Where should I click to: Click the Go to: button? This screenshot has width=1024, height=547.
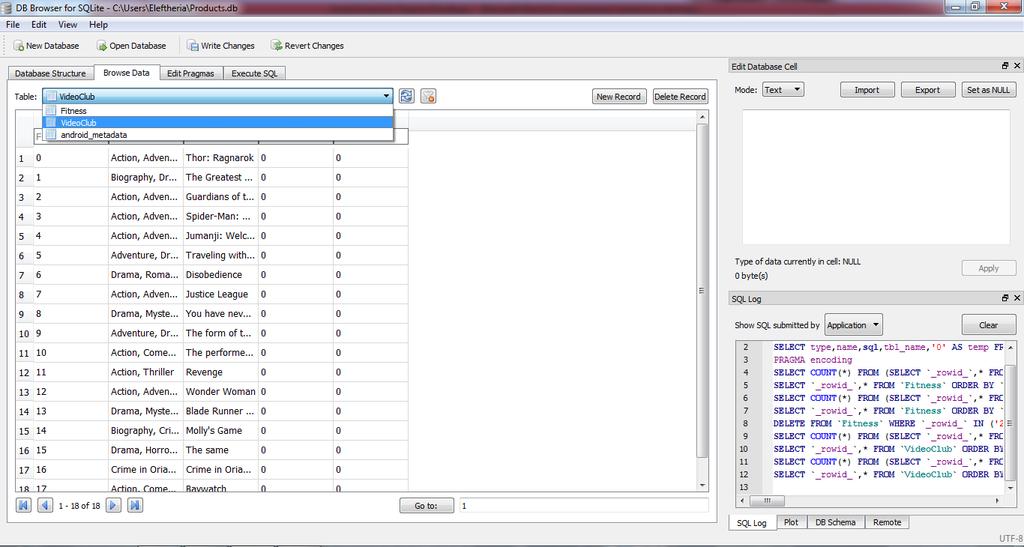[426, 505]
